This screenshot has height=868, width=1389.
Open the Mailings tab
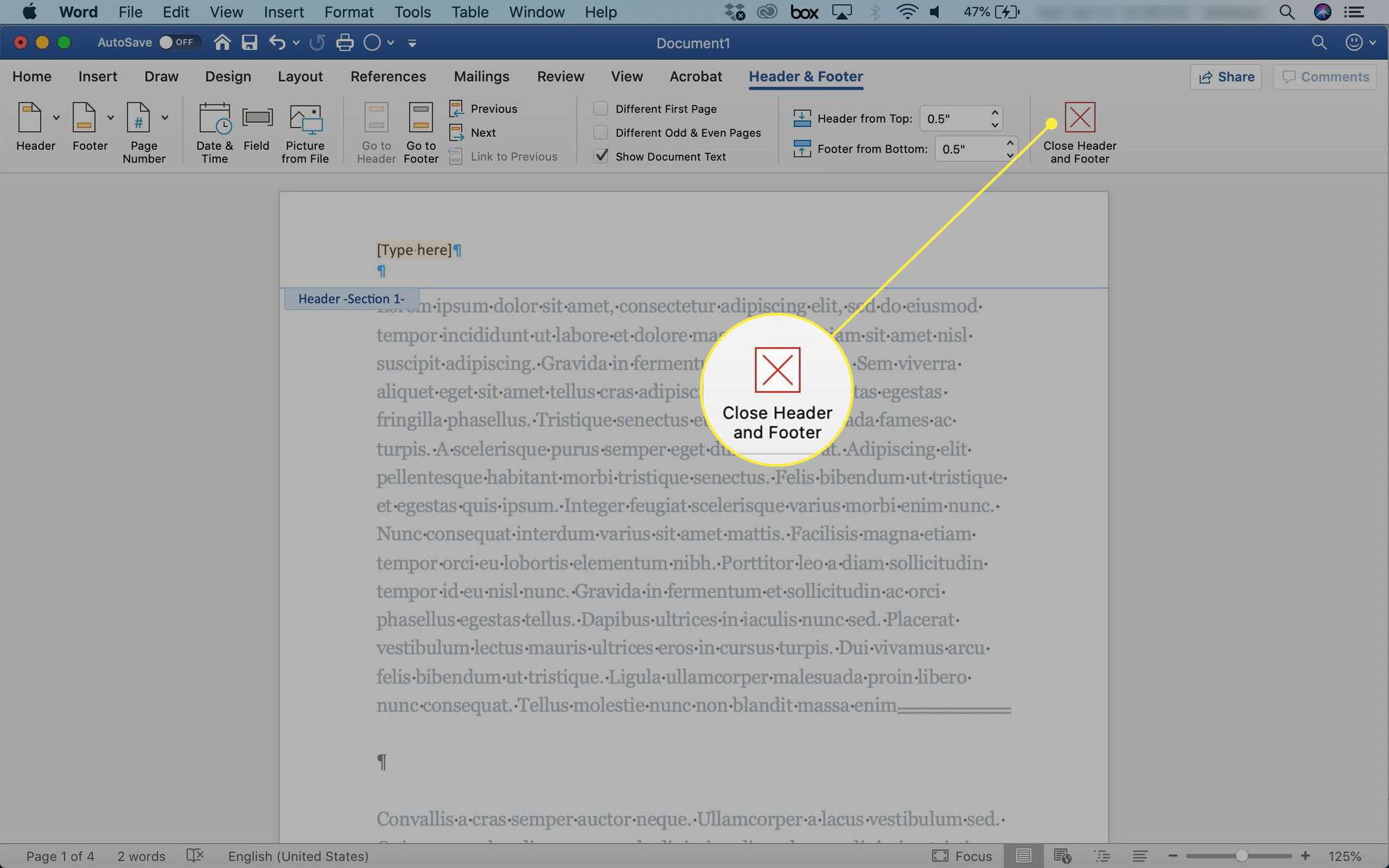coord(481,76)
